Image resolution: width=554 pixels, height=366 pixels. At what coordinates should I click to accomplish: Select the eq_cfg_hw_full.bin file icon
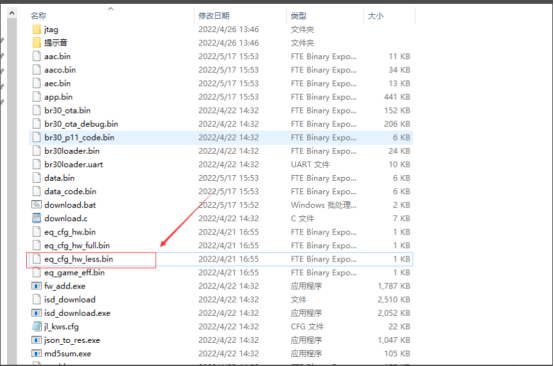[36, 246]
